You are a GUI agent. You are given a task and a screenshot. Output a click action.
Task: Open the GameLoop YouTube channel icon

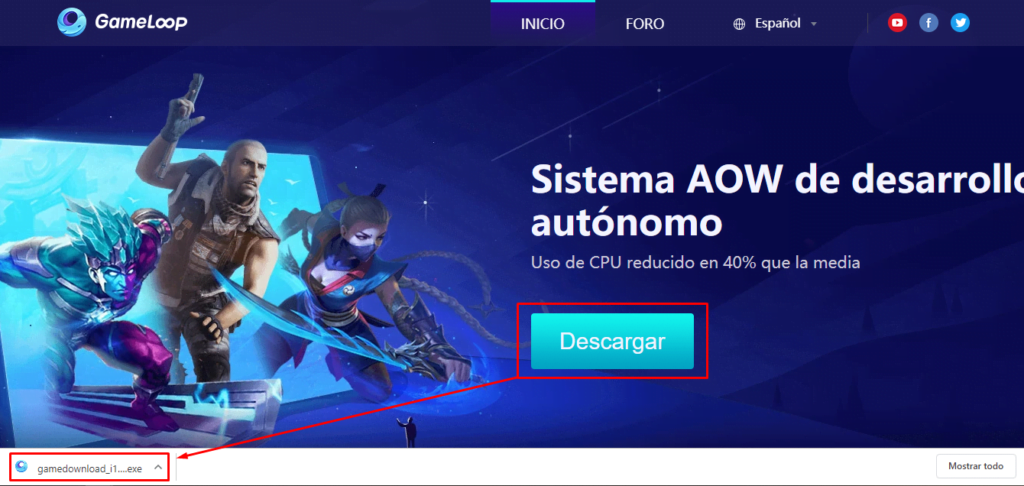click(x=897, y=24)
